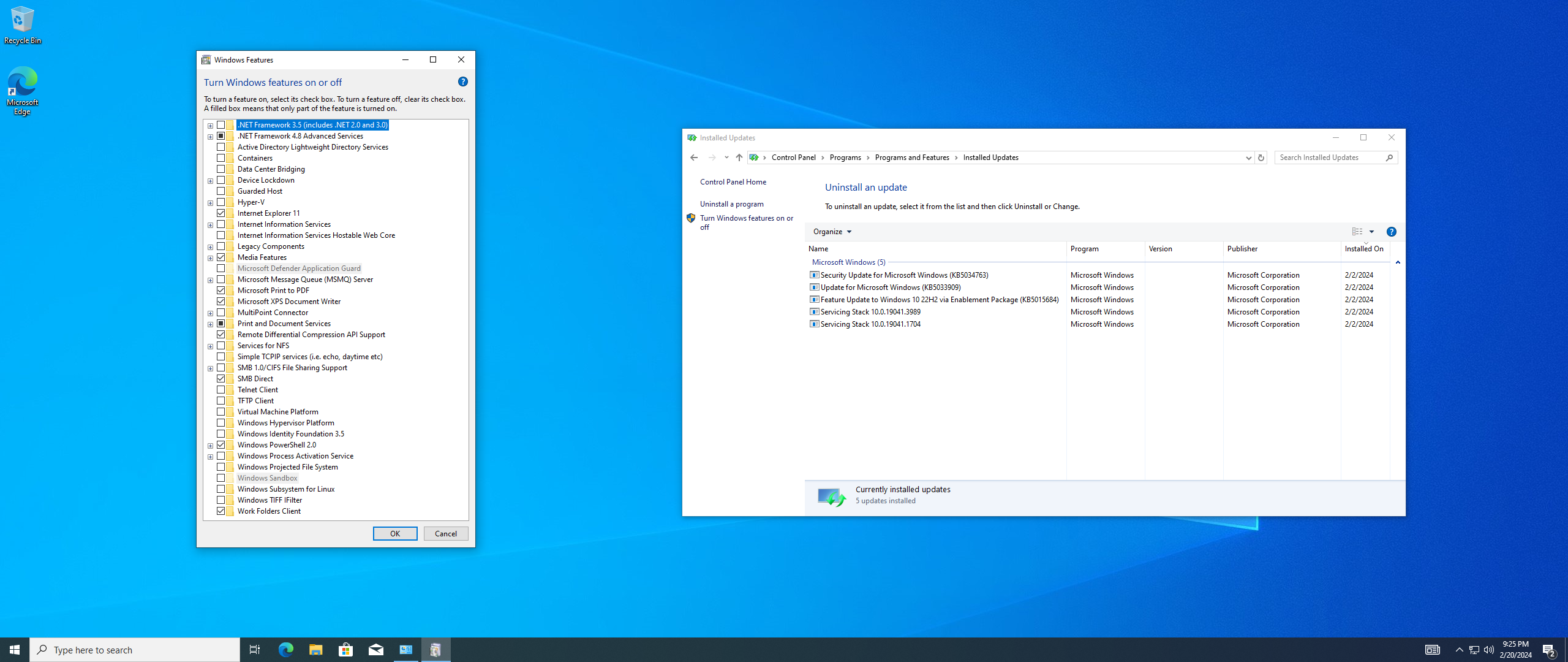
Task: Click the Back arrow in Installed Updates
Action: click(x=694, y=158)
